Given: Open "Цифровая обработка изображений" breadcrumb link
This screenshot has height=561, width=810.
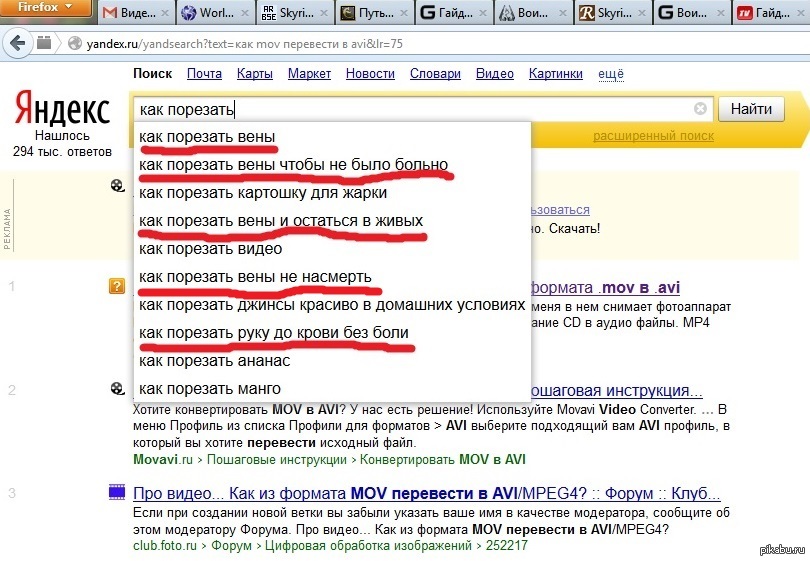Looking at the screenshot, I should [x=368, y=546].
